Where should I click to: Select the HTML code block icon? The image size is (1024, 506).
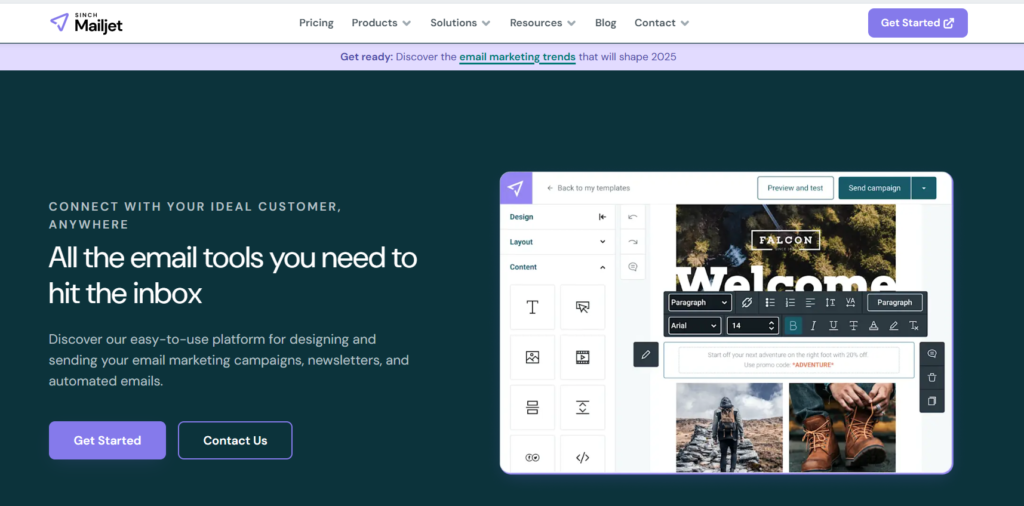582,457
